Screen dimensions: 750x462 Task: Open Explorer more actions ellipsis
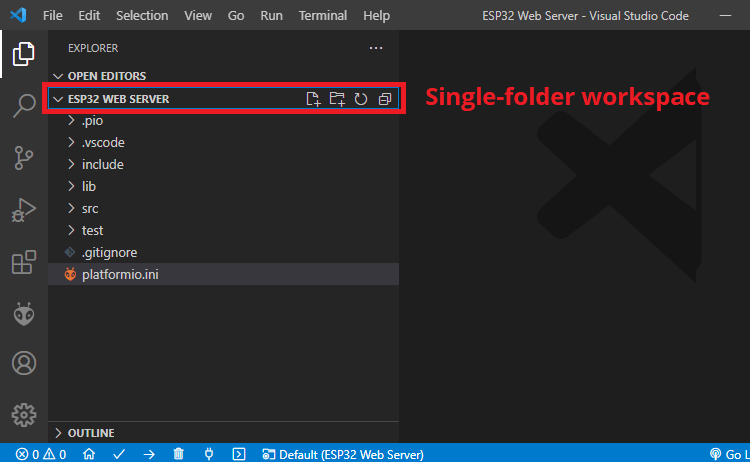376,47
